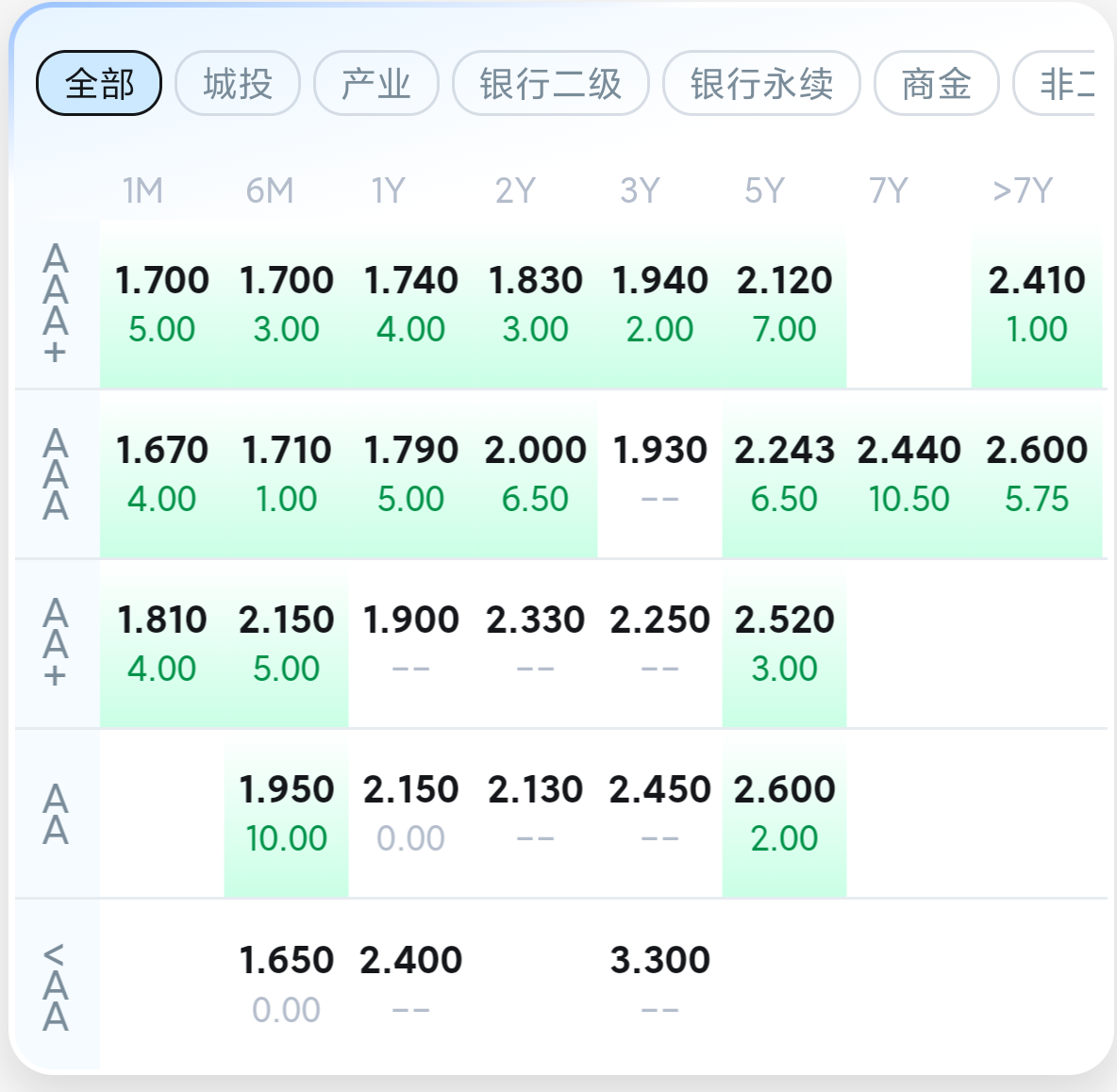The height and width of the screenshot is (1092, 1117).
Task: Switch to 银行永续 tab
Action: coord(761,84)
